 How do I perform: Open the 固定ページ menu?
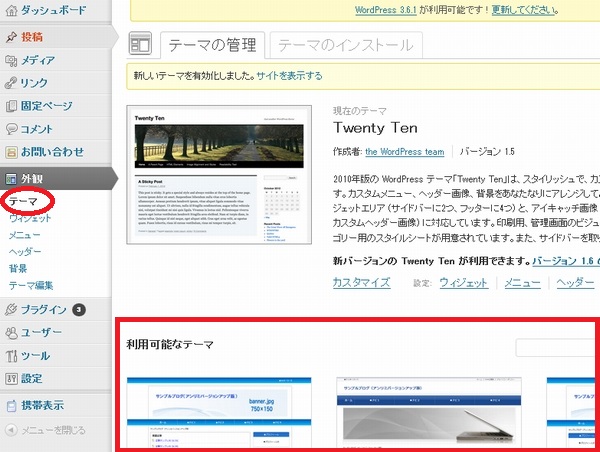point(46,106)
